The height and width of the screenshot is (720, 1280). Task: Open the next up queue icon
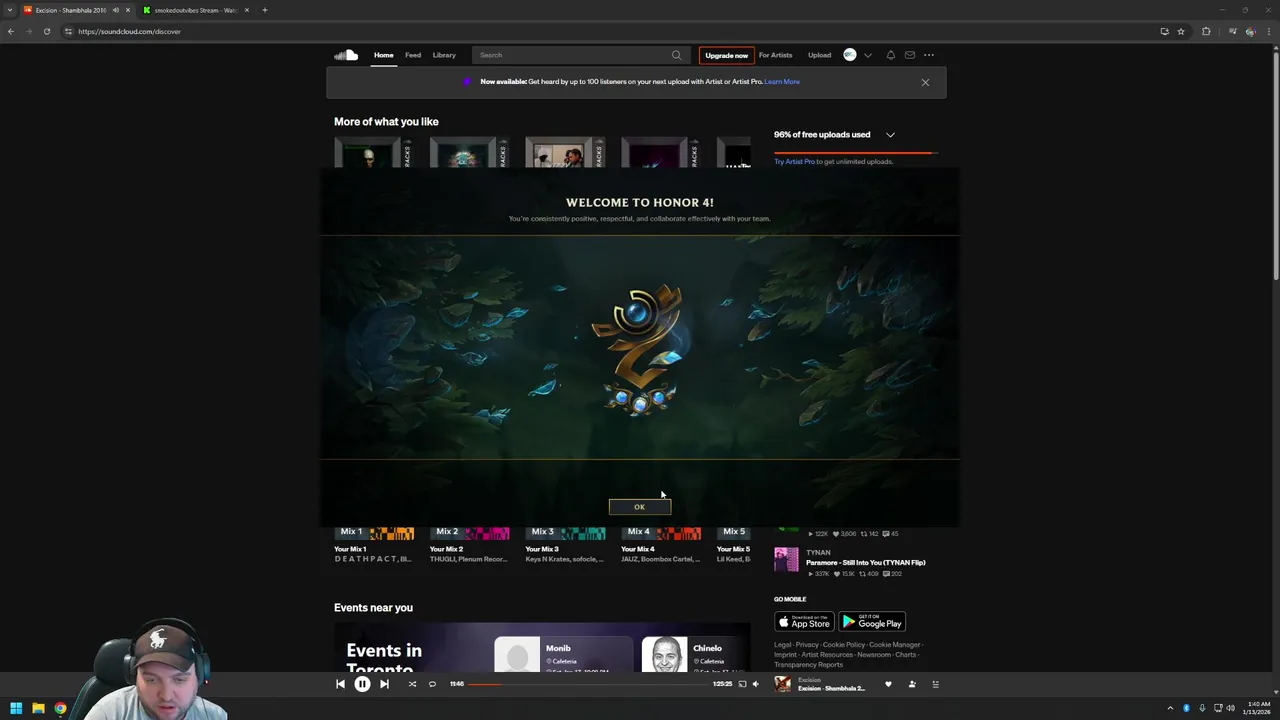click(936, 684)
